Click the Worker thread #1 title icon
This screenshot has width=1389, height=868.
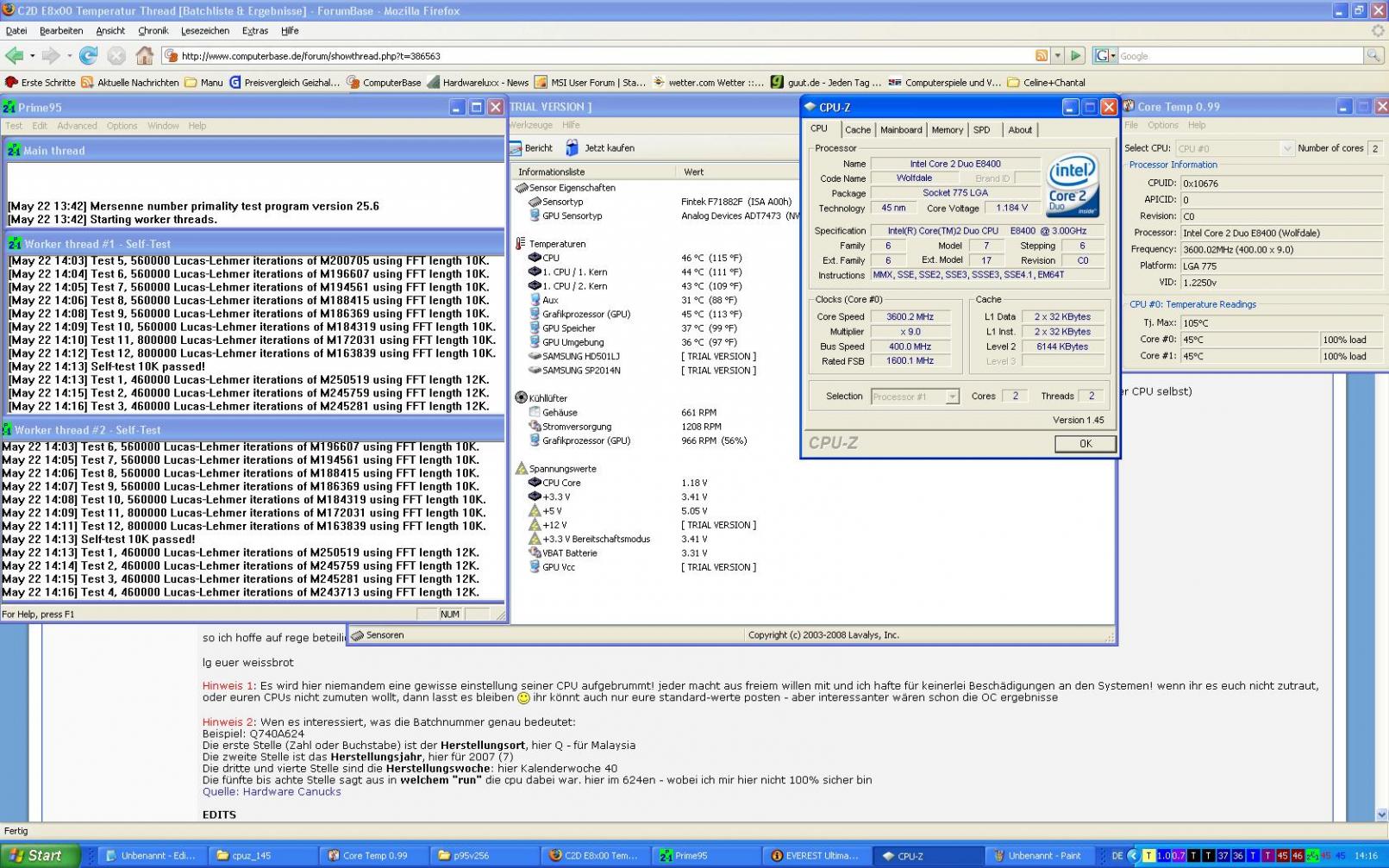point(14,244)
